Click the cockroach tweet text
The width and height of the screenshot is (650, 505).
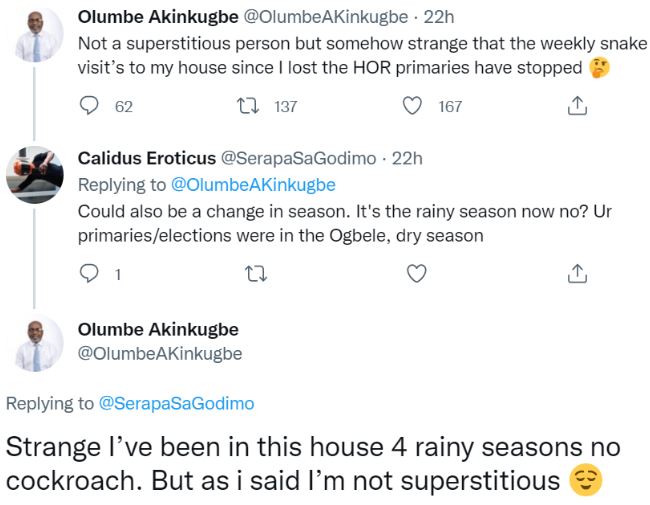pyautogui.click(x=310, y=464)
